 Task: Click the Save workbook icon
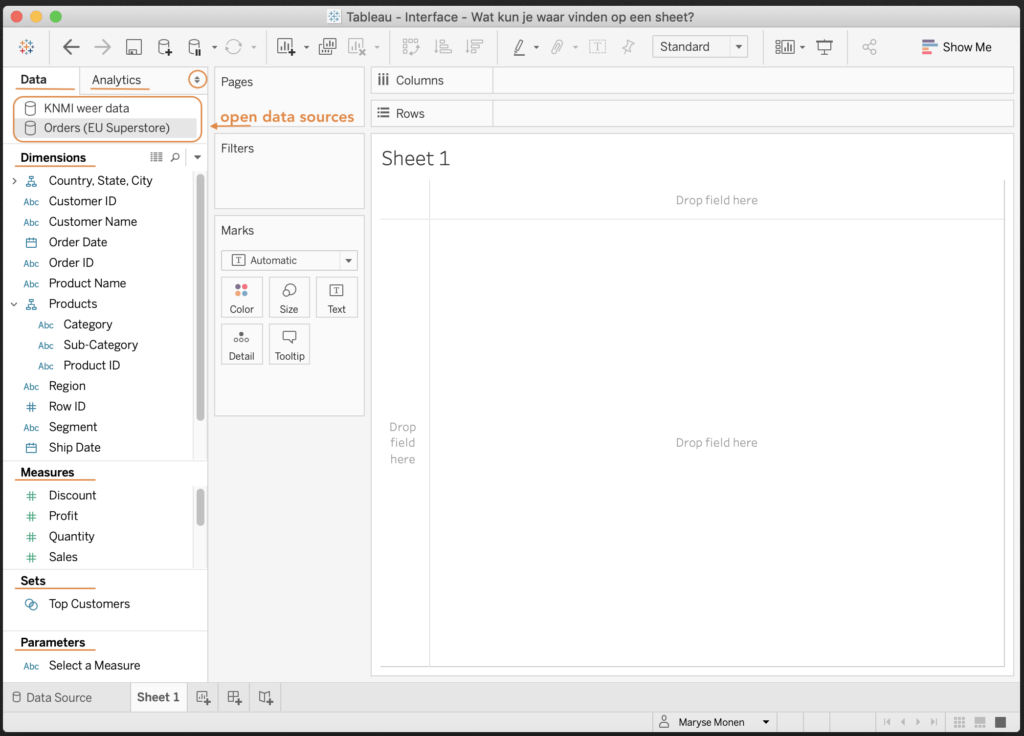pos(134,47)
